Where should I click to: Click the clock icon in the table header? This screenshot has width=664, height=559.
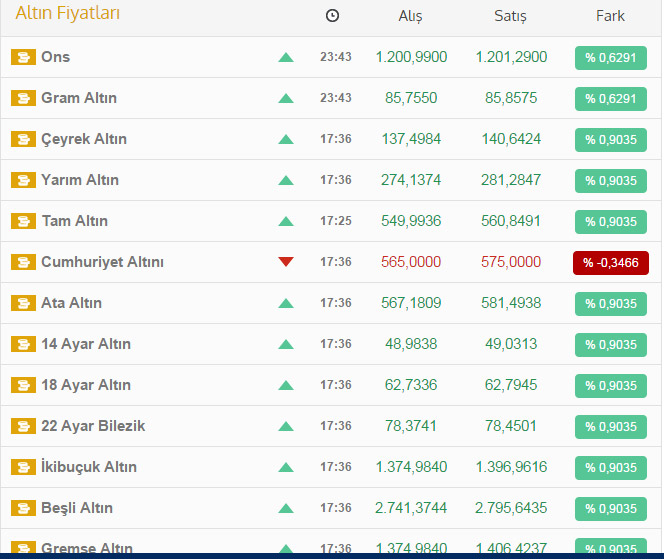coord(332,16)
